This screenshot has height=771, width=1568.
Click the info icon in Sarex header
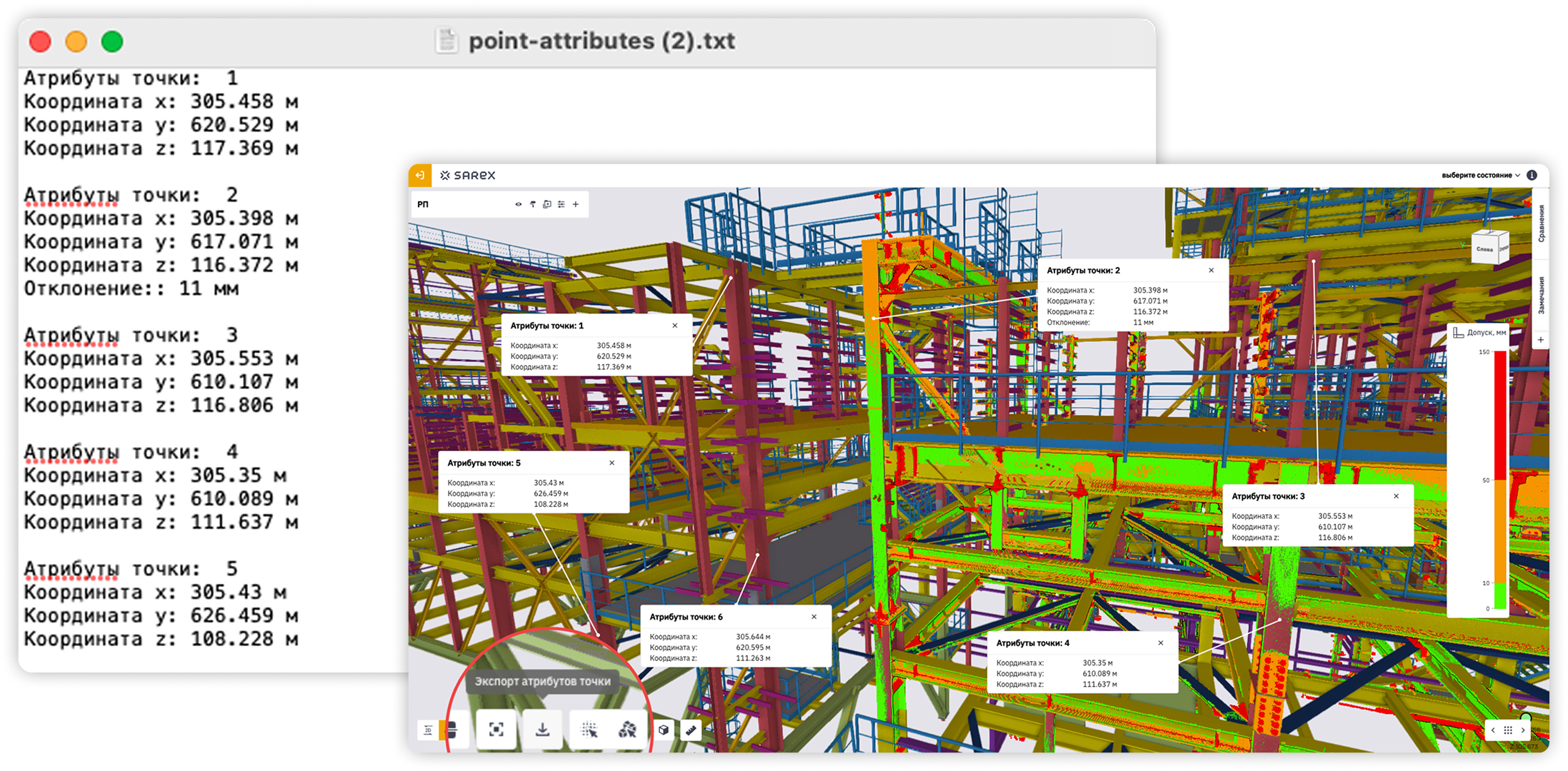(x=1532, y=175)
